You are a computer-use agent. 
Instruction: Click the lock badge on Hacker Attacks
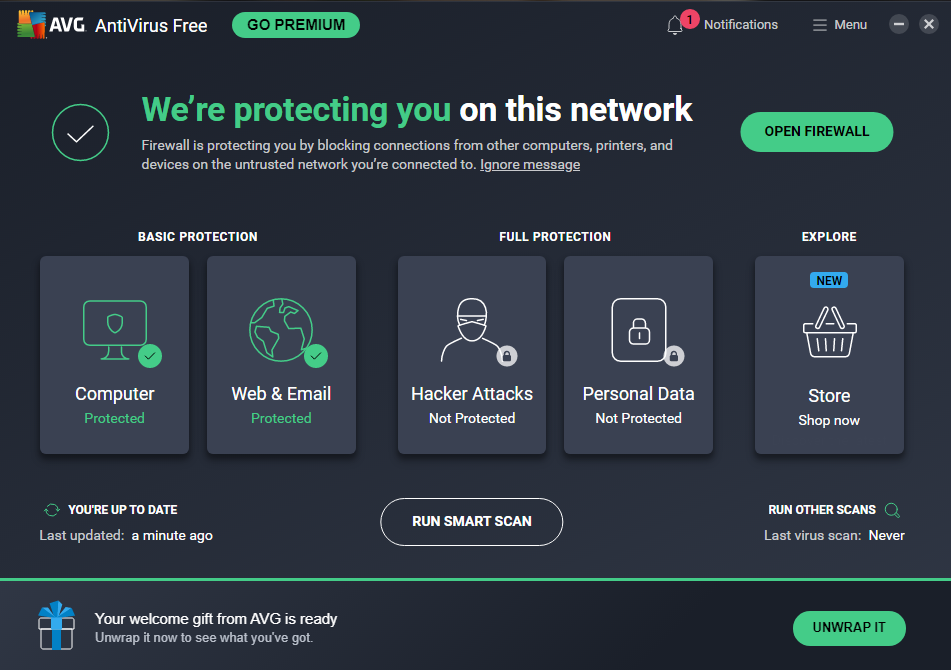tap(507, 356)
